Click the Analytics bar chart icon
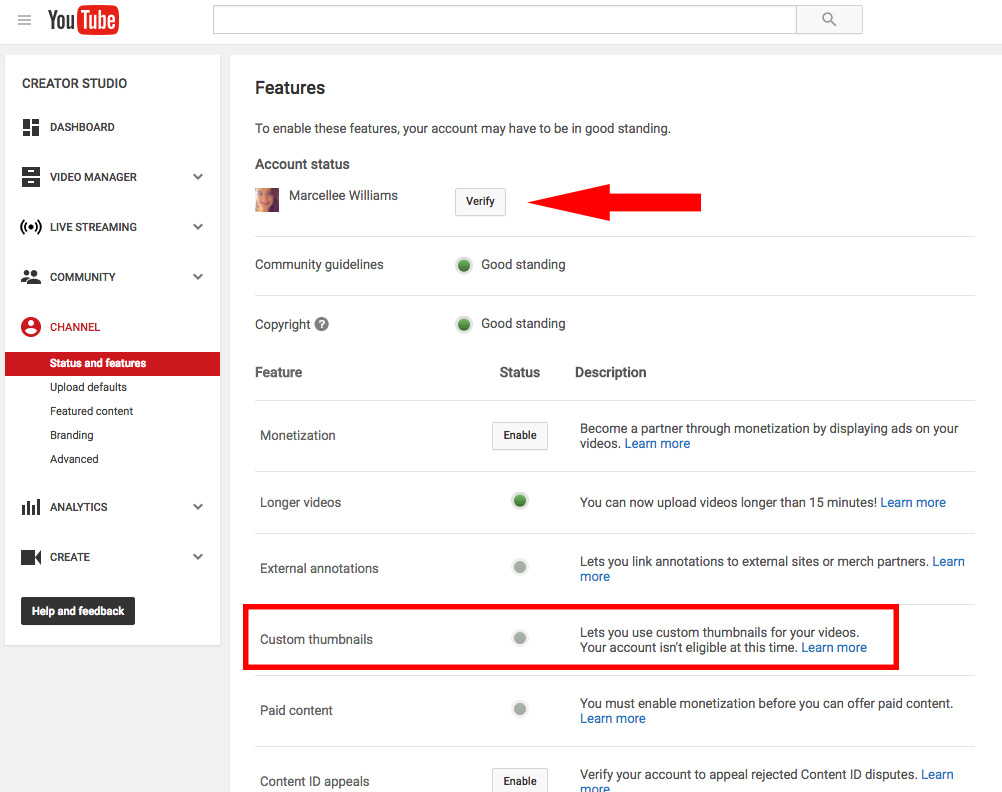The image size is (1002, 792). click(31, 507)
